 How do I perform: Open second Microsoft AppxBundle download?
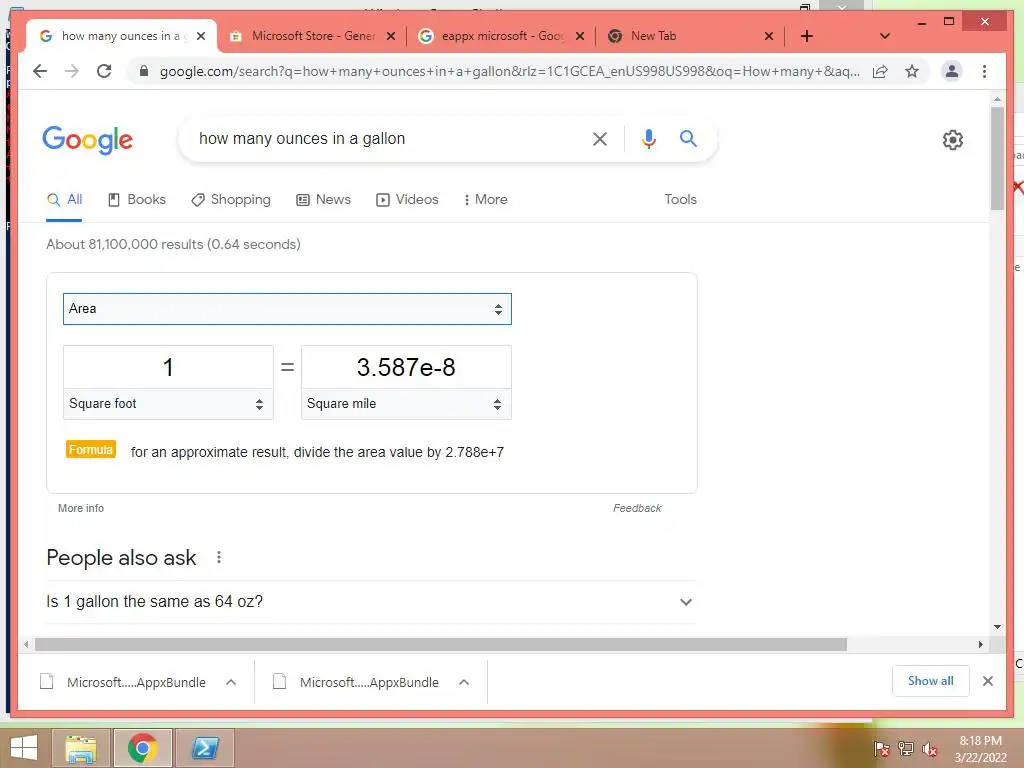tap(356, 682)
